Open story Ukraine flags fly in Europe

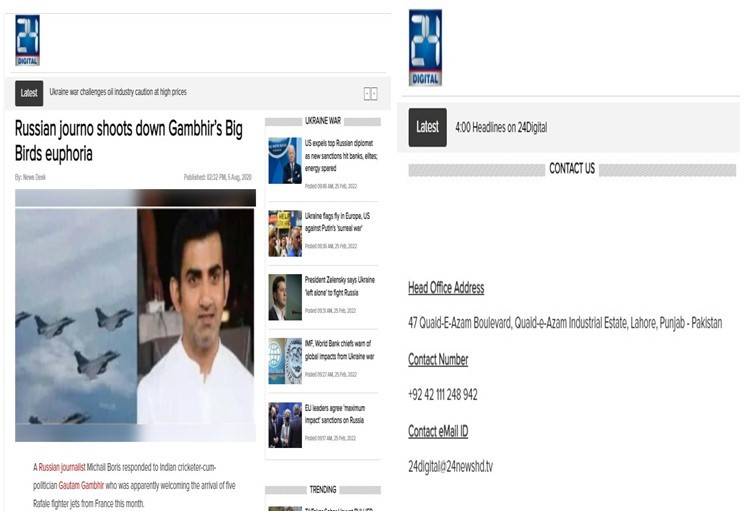[x=337, y=222]
